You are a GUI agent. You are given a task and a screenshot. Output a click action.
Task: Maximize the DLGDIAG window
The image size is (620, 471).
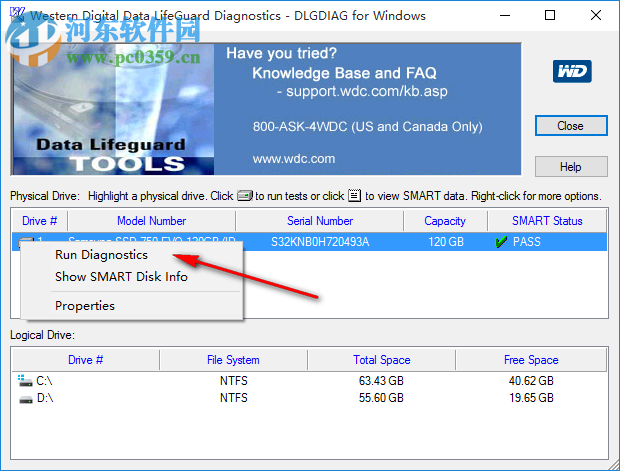pos(550,15)
